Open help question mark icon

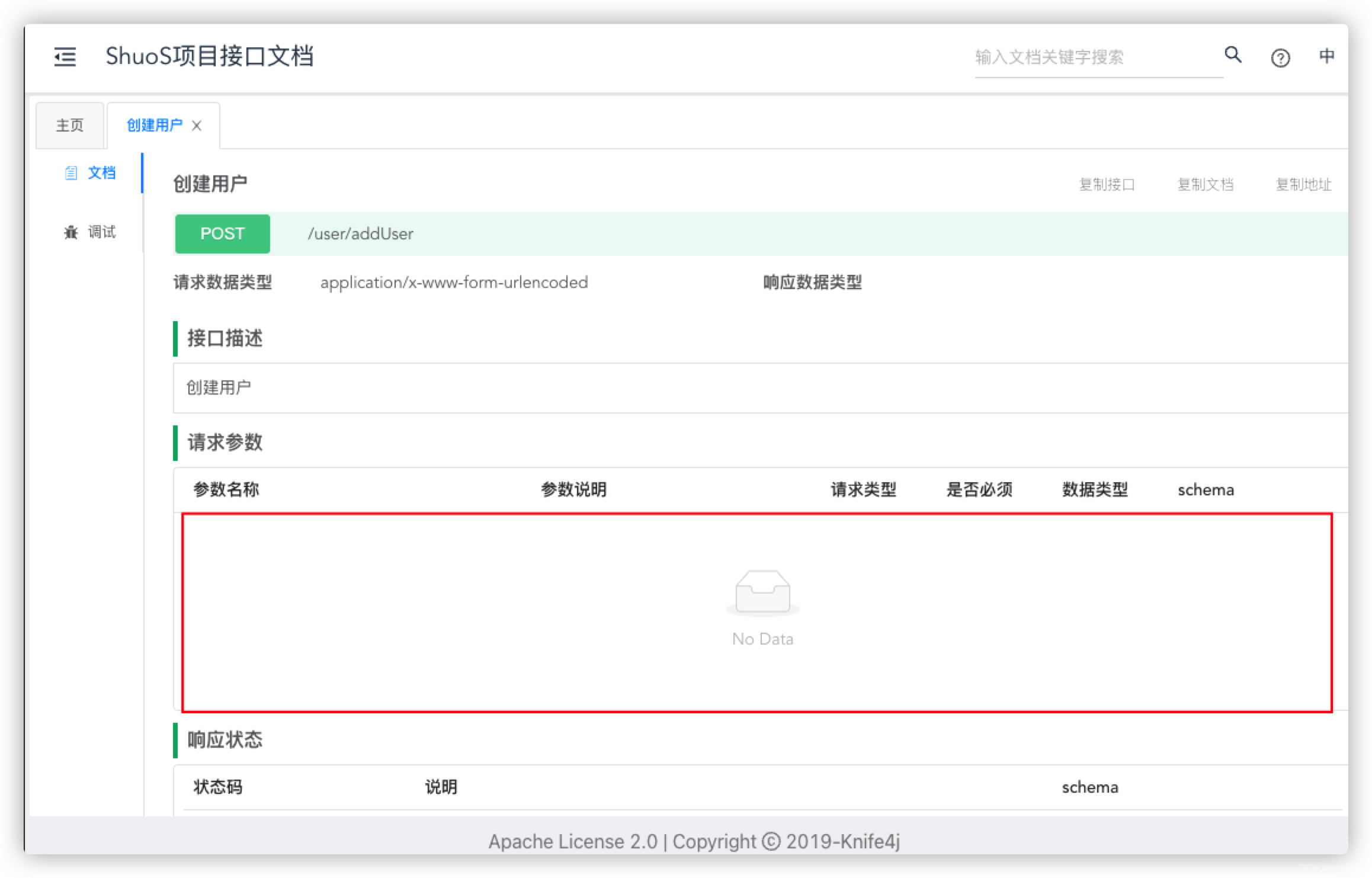1280,57
